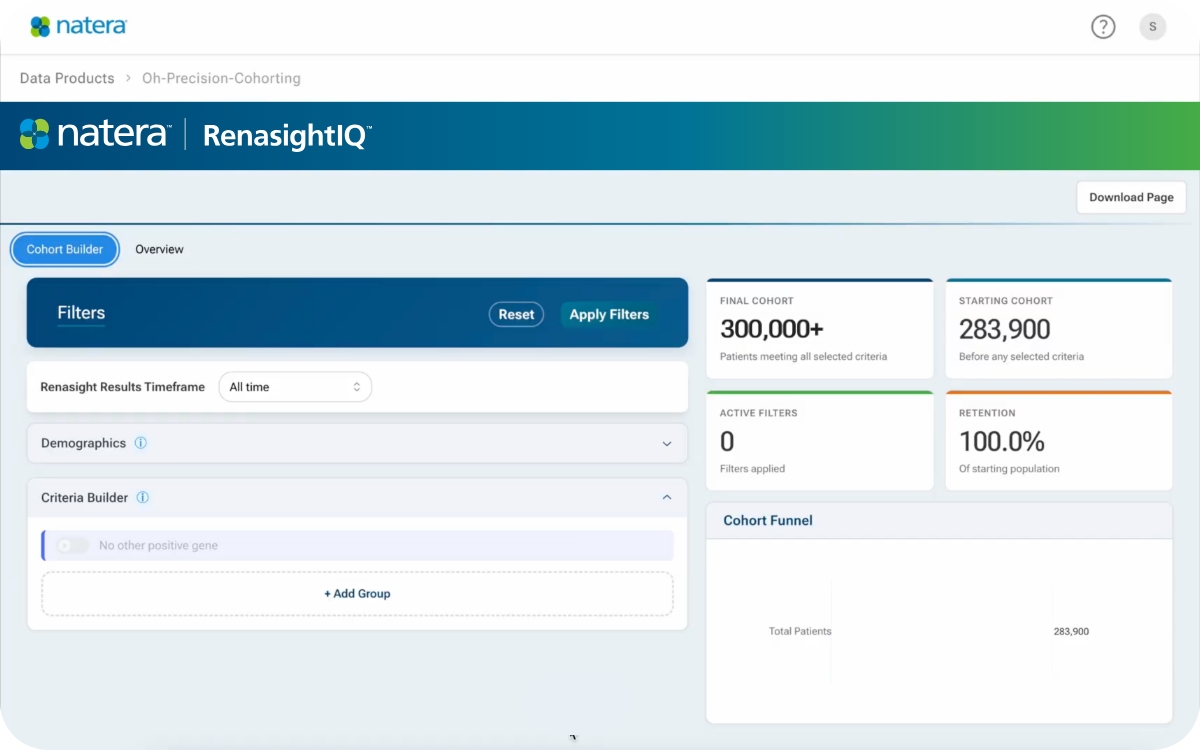Switch to the Overview tab
Viewport: 1200px width, 750px height.
(160, 249)
